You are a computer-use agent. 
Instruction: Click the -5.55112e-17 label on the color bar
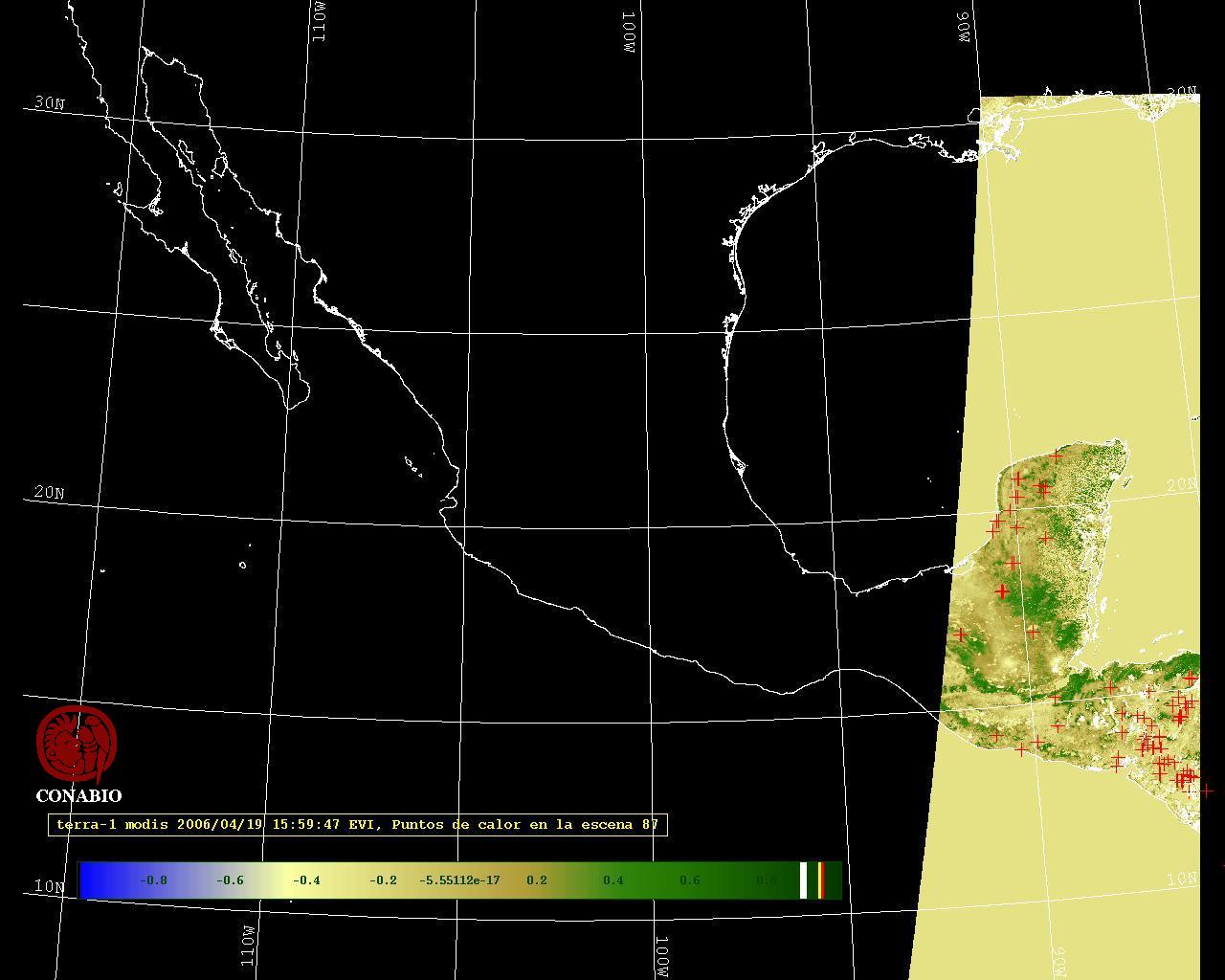(459, 880)
